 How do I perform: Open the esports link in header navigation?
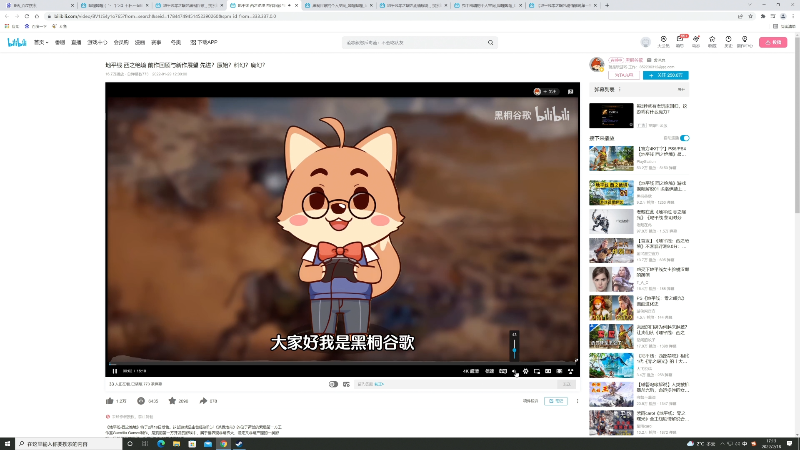pos(156,42)
